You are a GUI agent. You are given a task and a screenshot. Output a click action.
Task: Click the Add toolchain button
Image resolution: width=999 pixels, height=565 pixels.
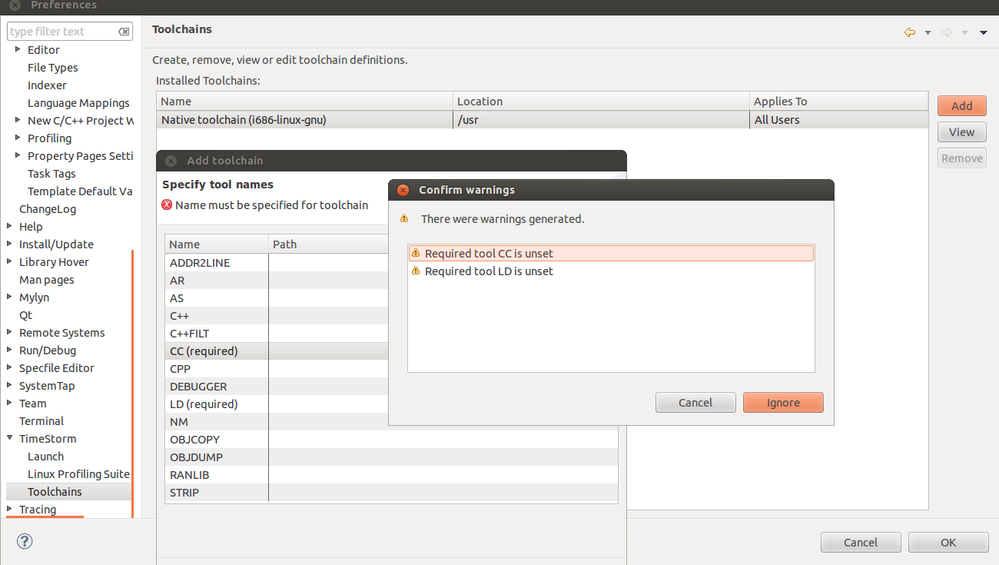tap(961, 106)
